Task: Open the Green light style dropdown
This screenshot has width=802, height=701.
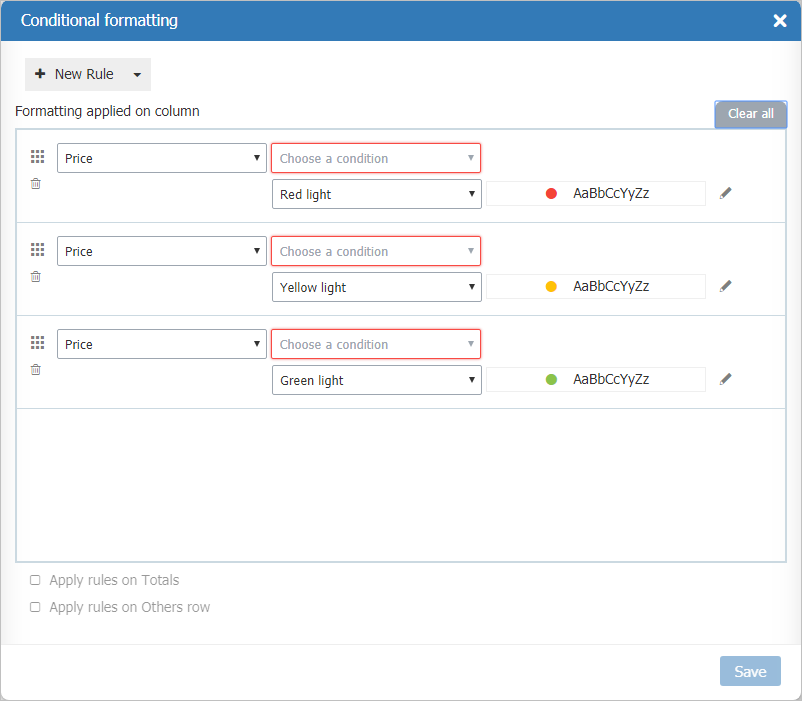Action: 376,379
